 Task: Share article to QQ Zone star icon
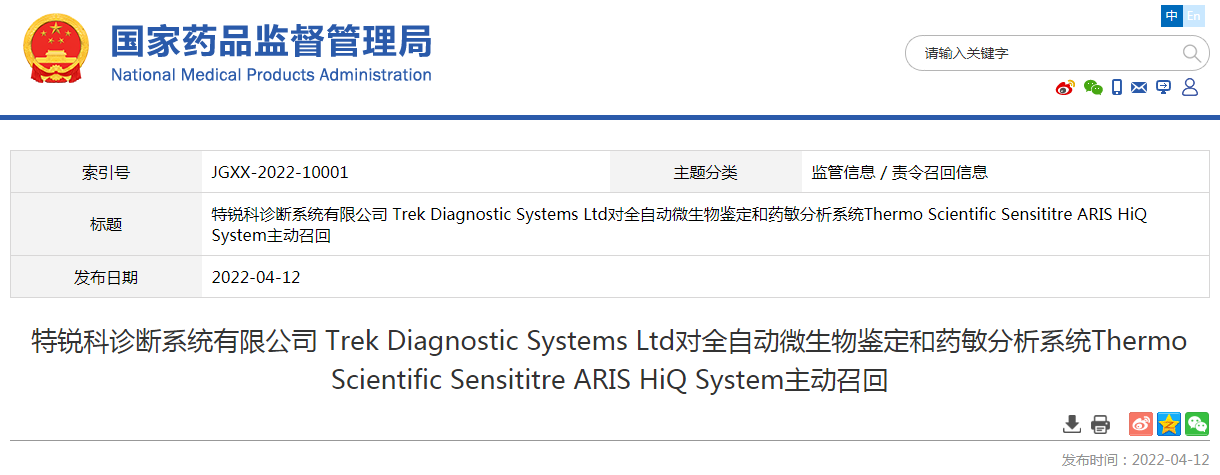click(1169, 424)
